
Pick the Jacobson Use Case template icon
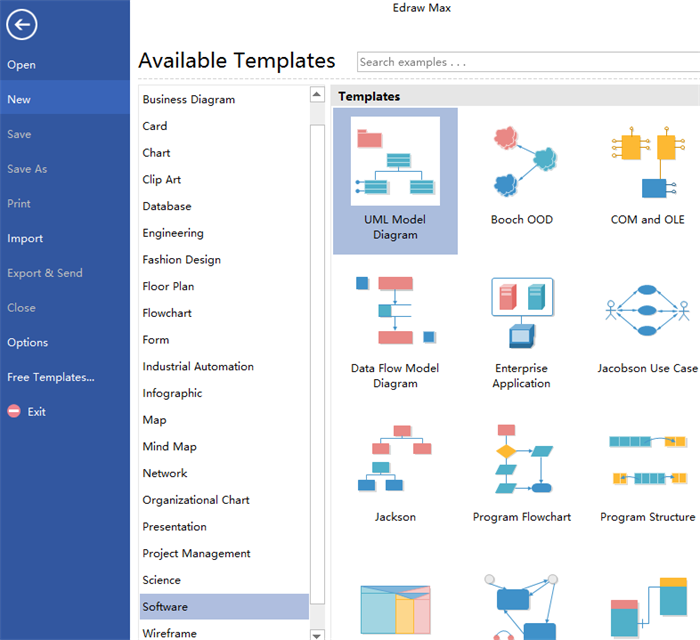coord(647,310)
